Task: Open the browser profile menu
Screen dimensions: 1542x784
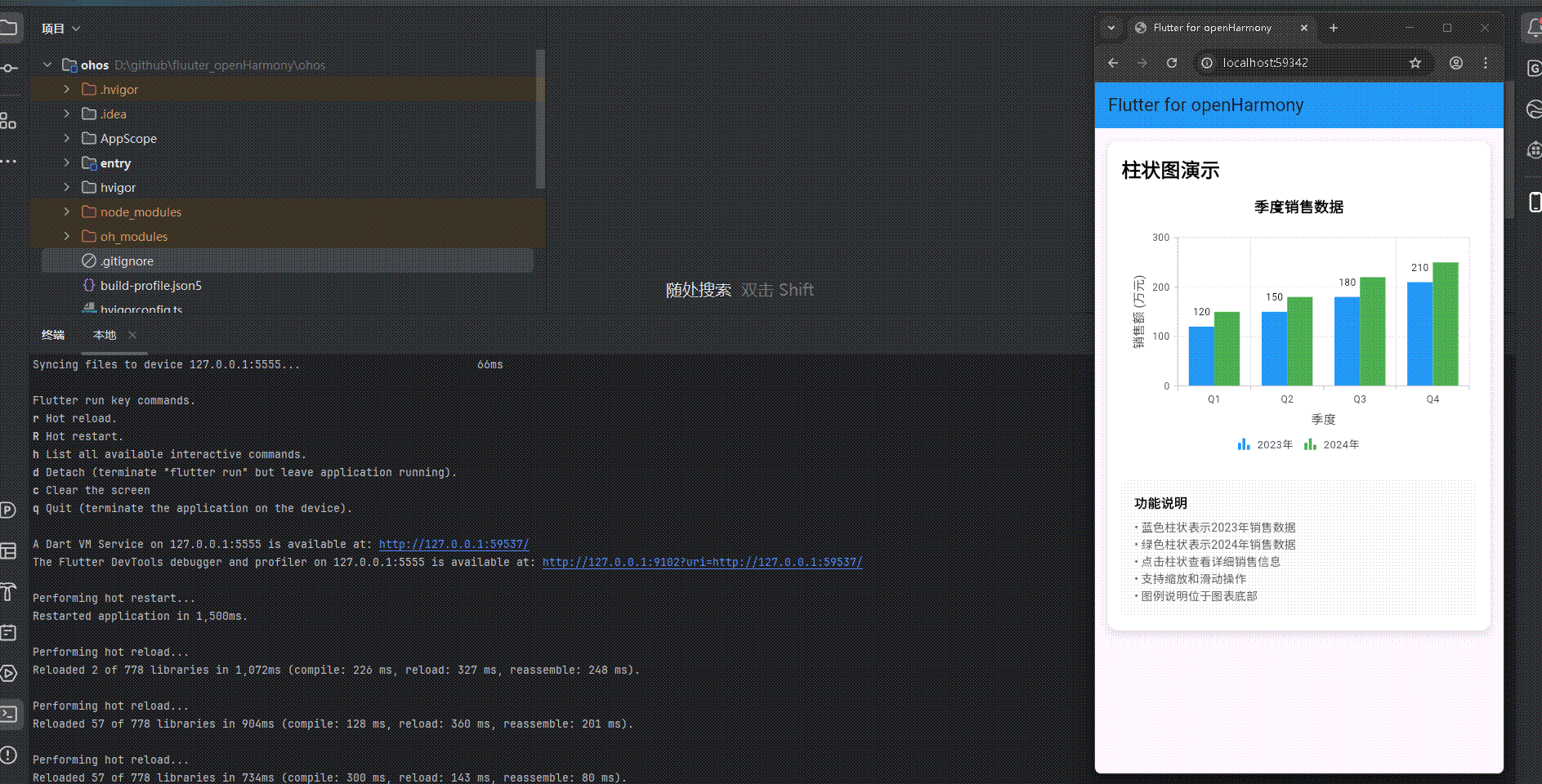Action: tap(1456, 63)
